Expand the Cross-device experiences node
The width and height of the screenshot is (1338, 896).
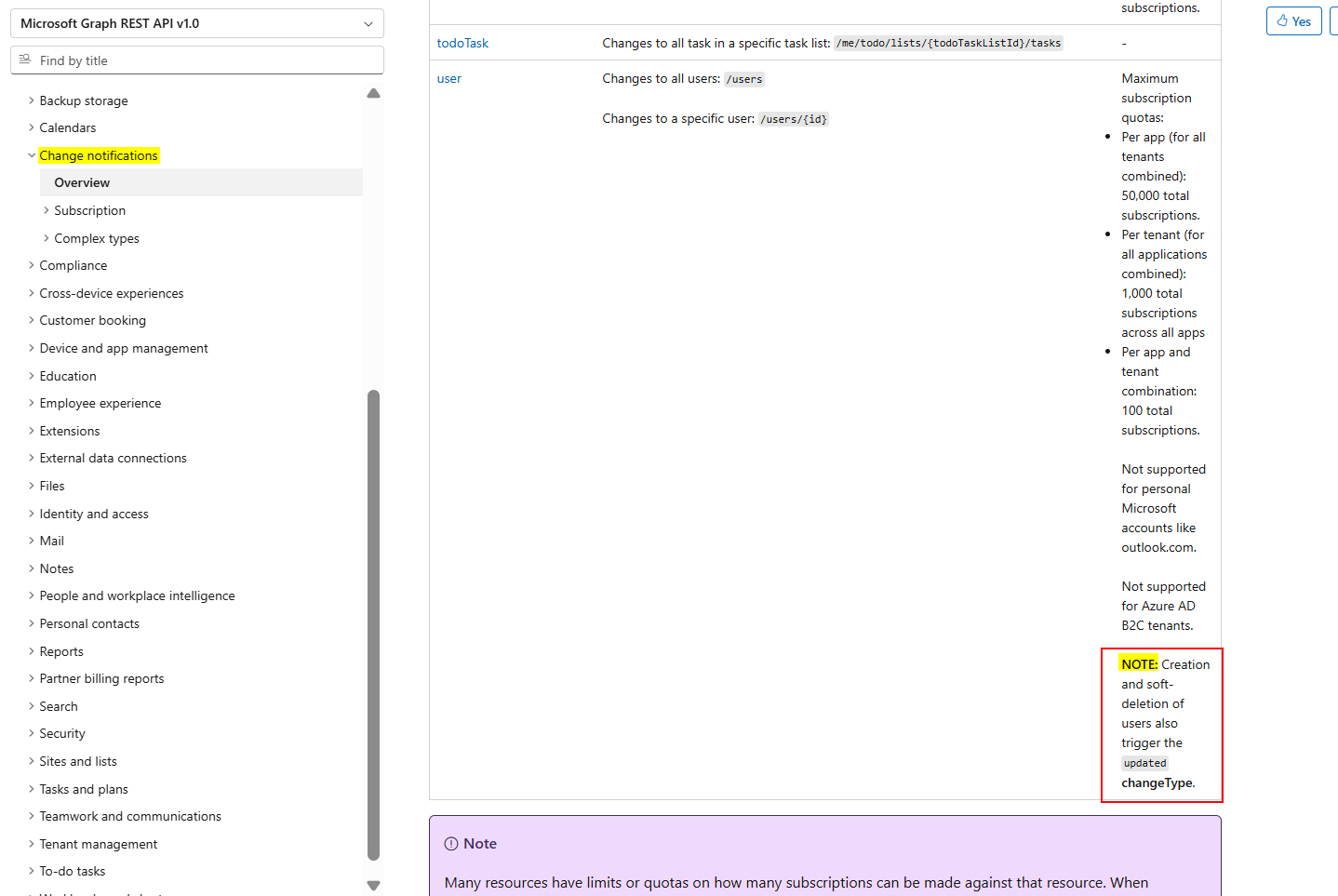(32, 293)
